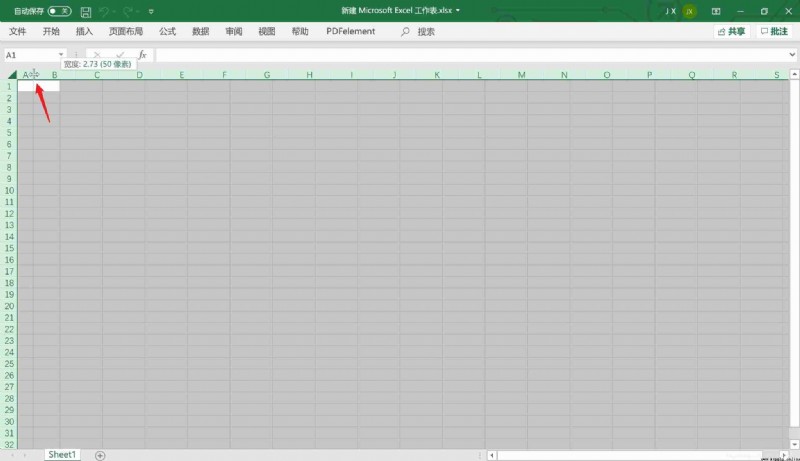This screenshot has height=461, width=800.
Task: Expand the formula bar with chevron
Action: [x=792, y=55]
